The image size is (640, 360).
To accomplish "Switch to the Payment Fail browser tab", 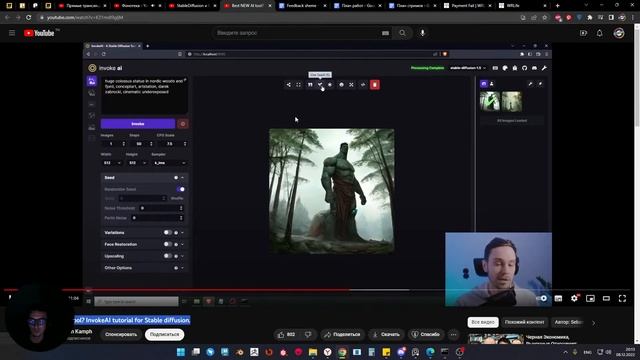I will coord(467,6).
